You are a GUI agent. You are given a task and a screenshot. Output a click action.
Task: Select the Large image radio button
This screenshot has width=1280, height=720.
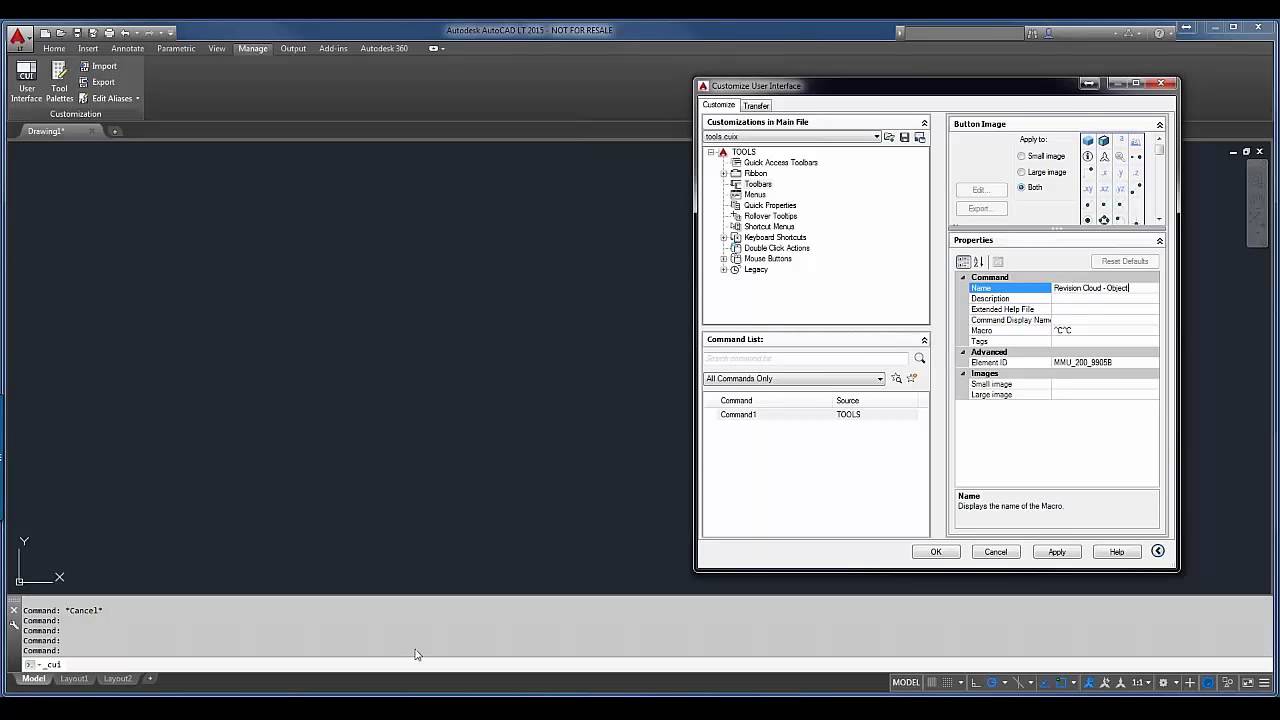coord(1021,172)
